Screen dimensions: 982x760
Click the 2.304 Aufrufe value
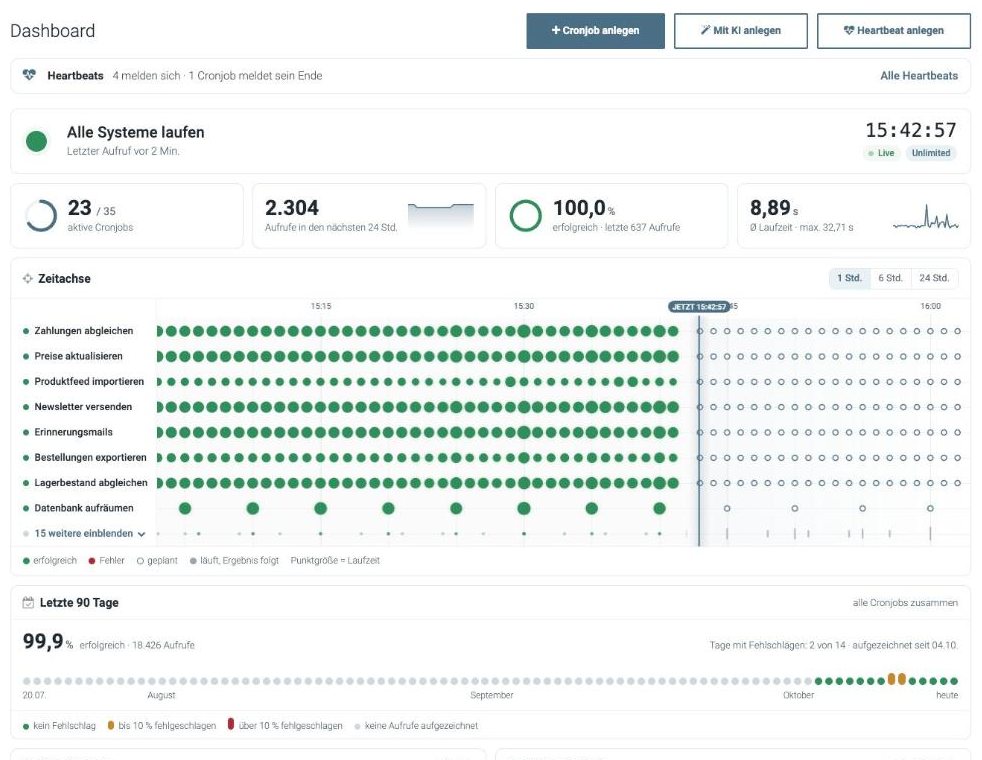(x=292, y=208)
